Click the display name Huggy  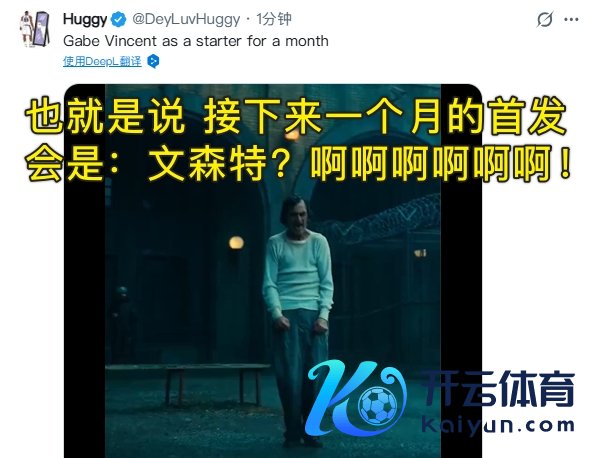tap(85, 19)
